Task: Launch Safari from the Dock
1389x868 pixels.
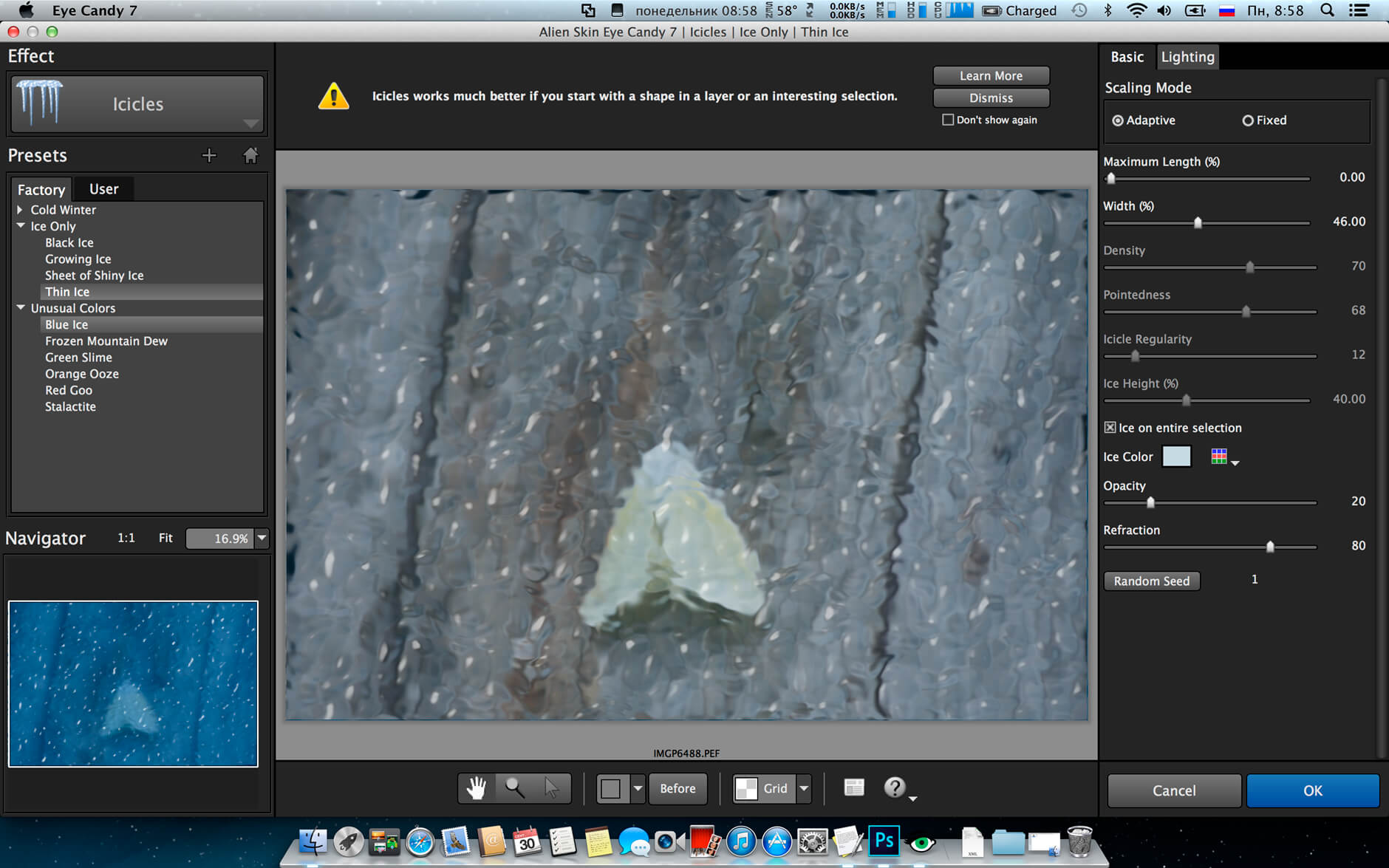Action: tap(420, 841)
